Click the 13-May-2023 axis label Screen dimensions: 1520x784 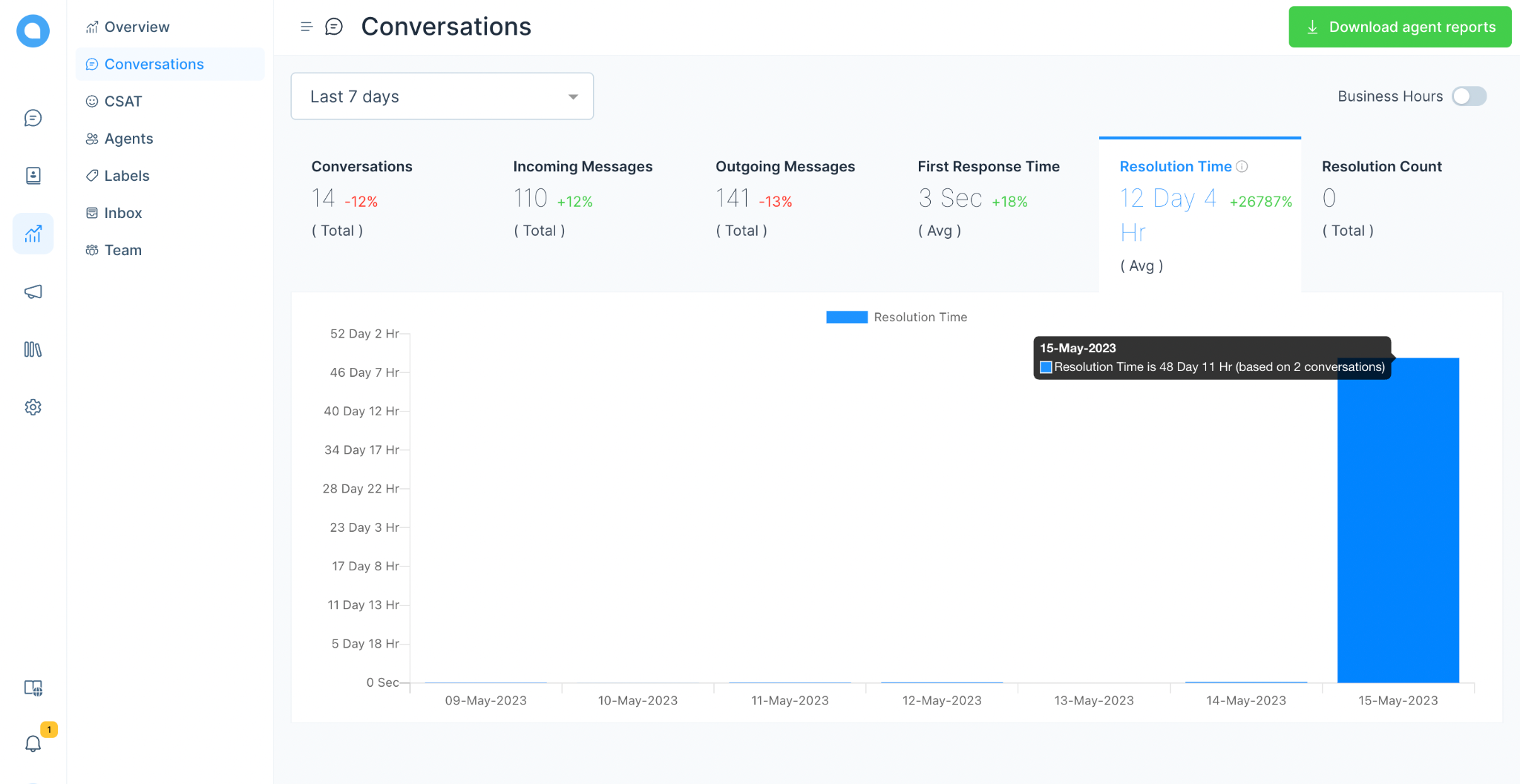(x=1094, y=701)
